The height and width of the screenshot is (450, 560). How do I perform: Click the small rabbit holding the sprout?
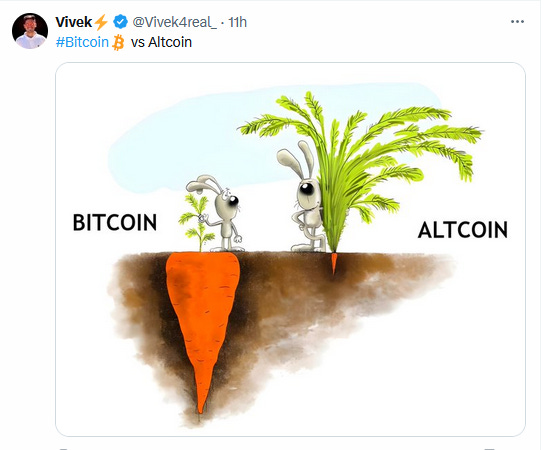tap(220, 214)
